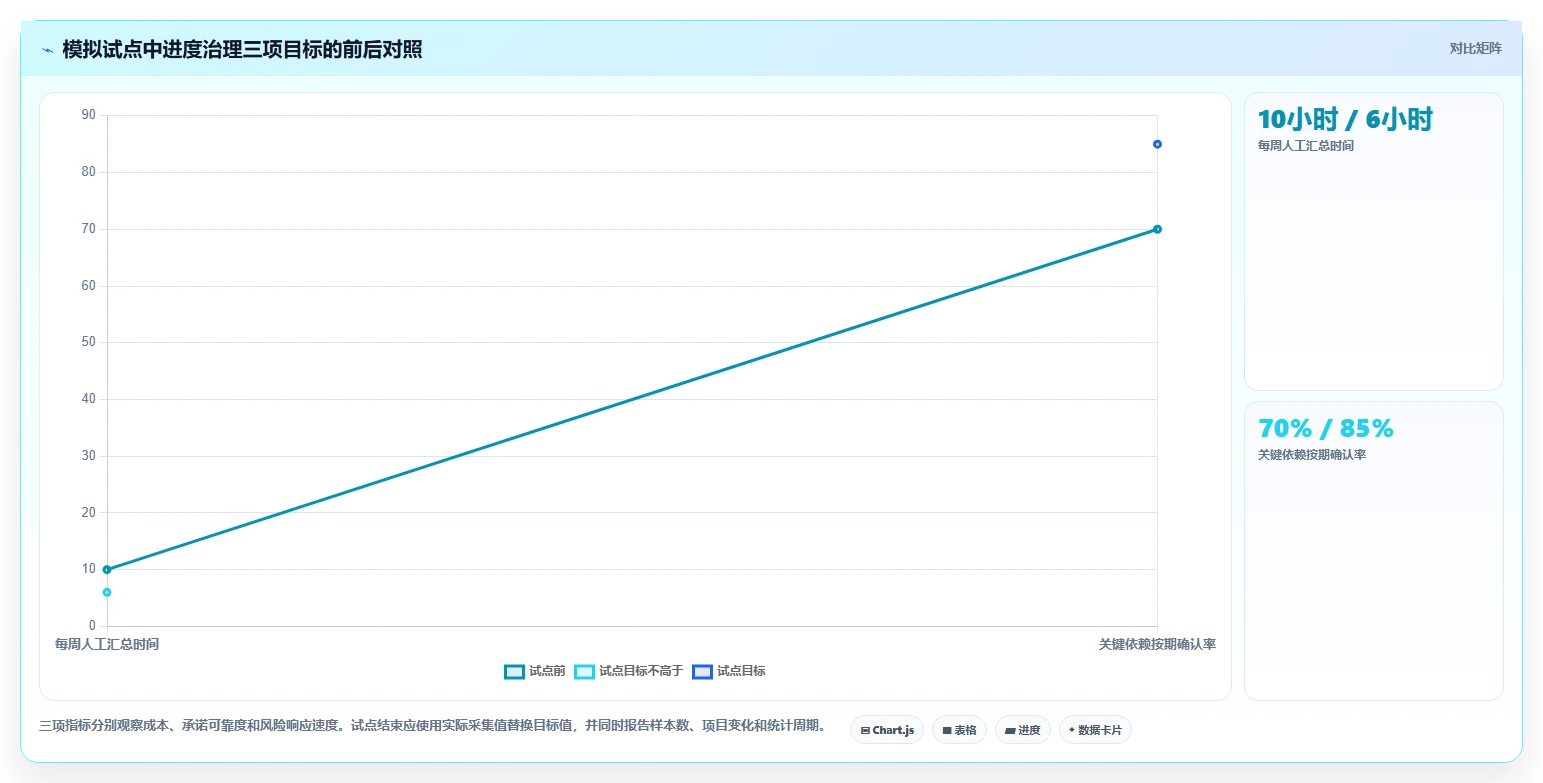This screenshot has width=1543, height=783.
Task: Click the 试点目标不高于 cyan legend swatch
Action: click(584, 672)
